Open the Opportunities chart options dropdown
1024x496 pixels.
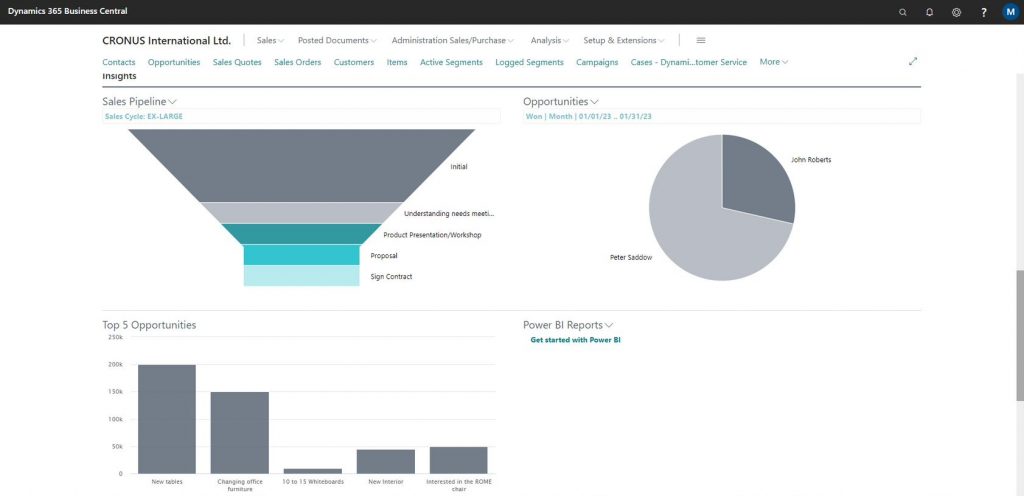pyautogui.click(x=594, y=102)
